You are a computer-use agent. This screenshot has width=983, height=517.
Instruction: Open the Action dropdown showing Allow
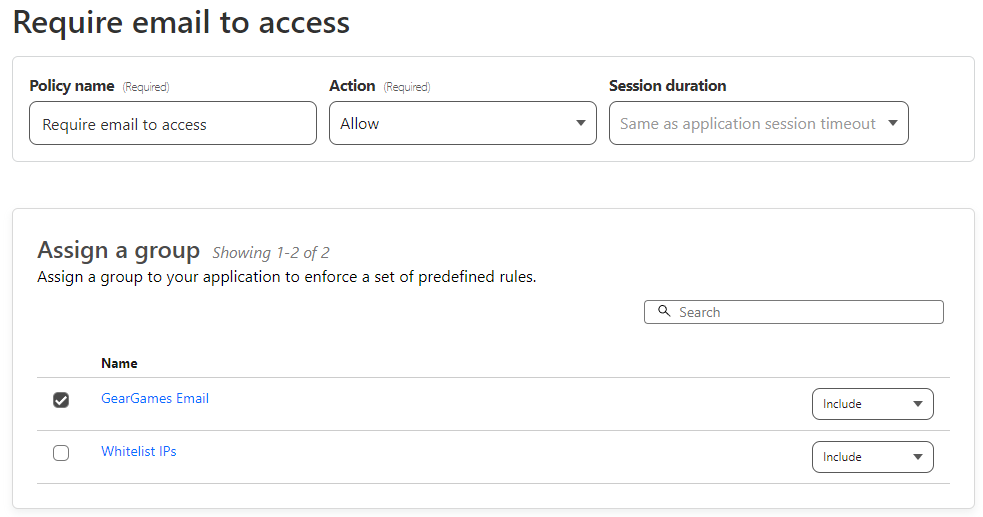click(x=459, y=123)
